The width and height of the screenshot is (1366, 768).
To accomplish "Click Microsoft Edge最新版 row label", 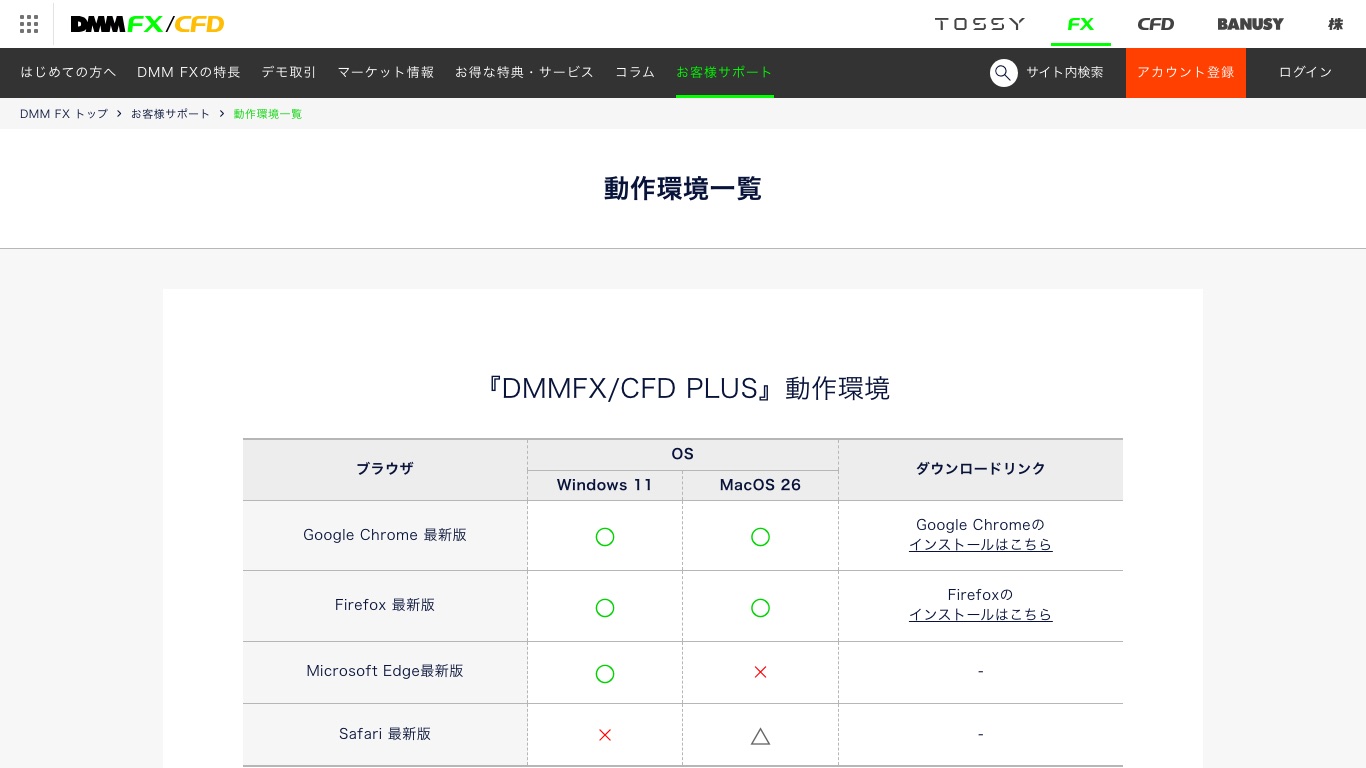I will pyautogui.click(x=385, y=671).
